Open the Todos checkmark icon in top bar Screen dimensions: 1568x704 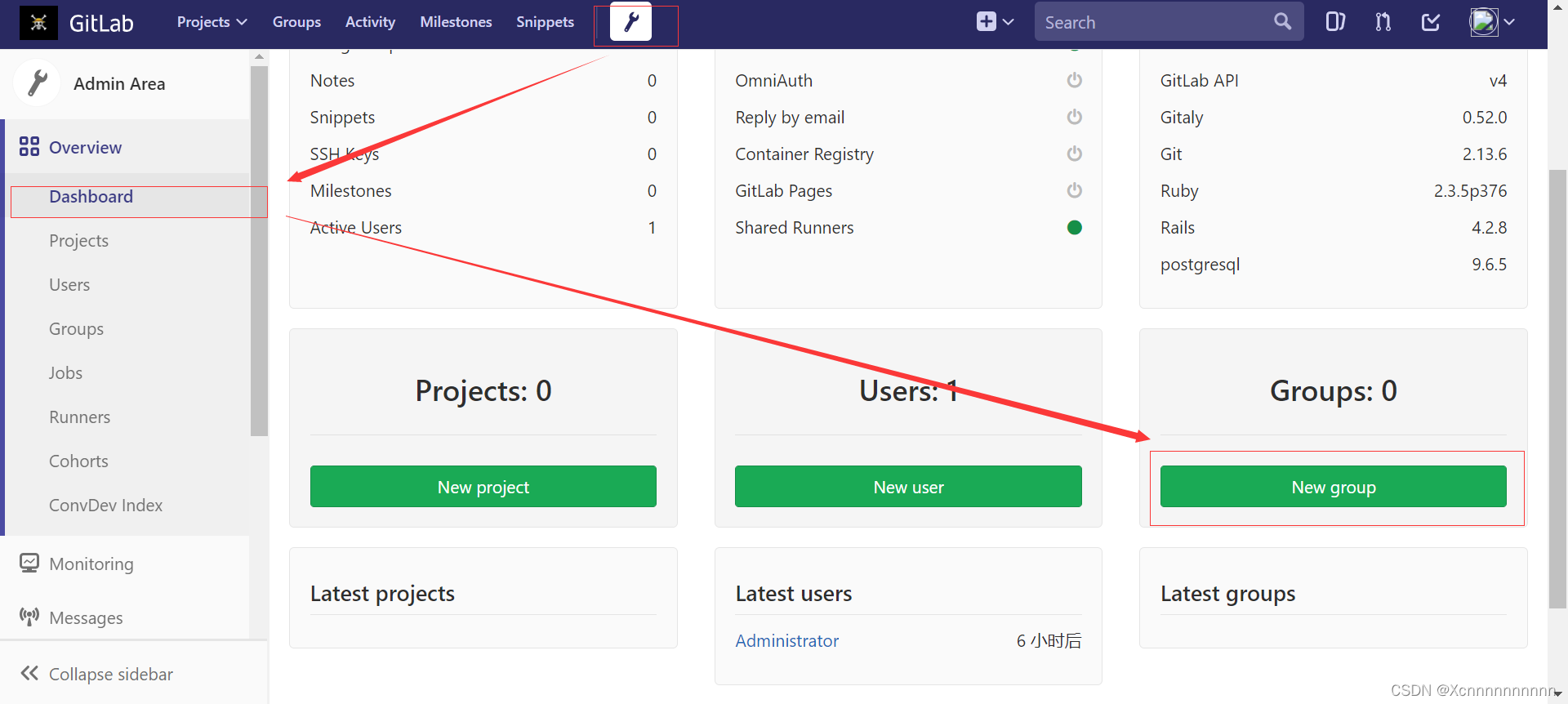point(1431,22)
